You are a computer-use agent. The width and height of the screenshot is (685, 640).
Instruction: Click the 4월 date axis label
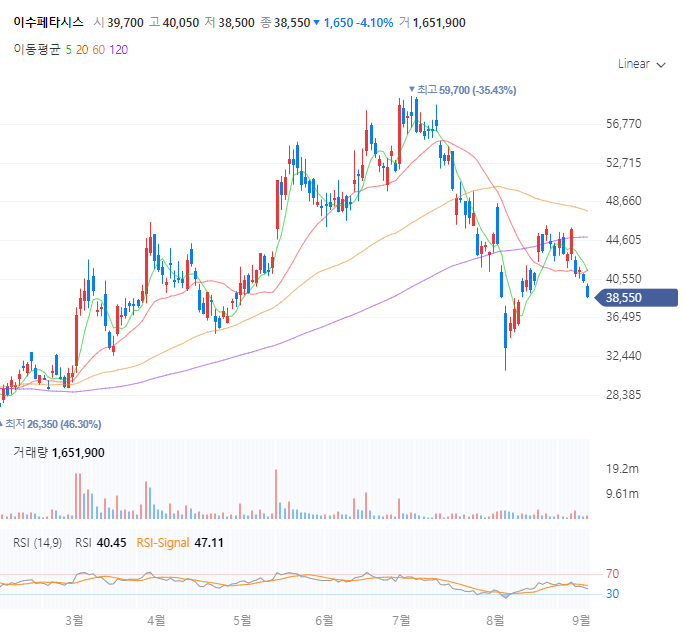156,620
